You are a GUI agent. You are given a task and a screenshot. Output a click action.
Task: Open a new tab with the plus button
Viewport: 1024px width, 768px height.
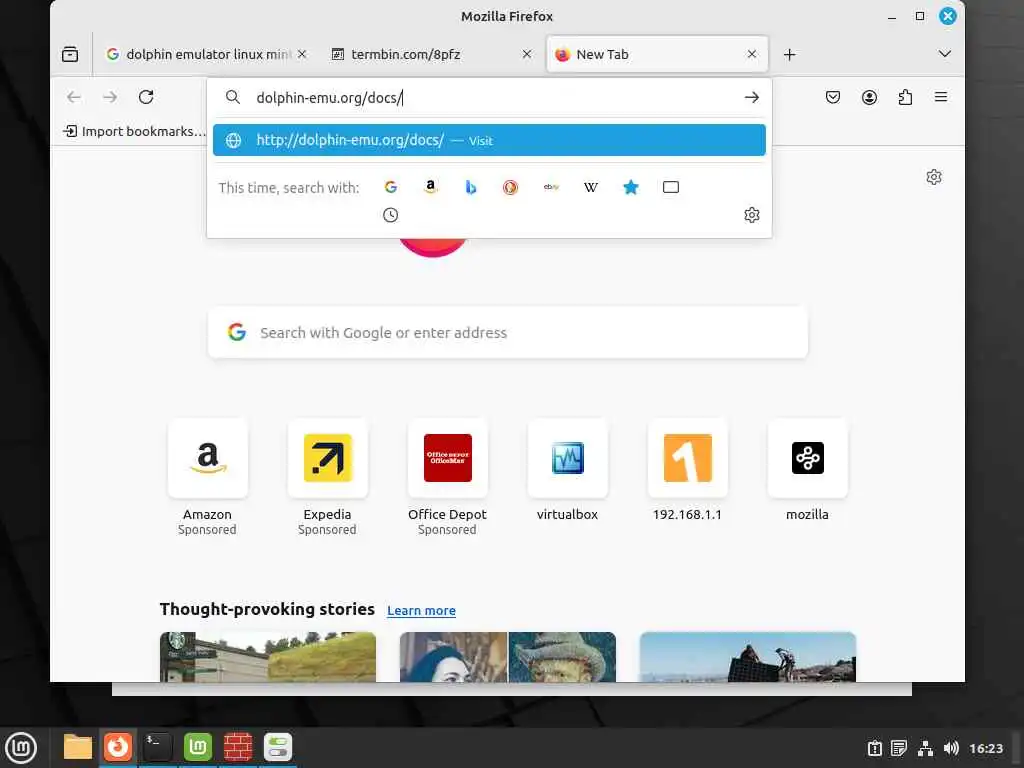pos(790,54)
